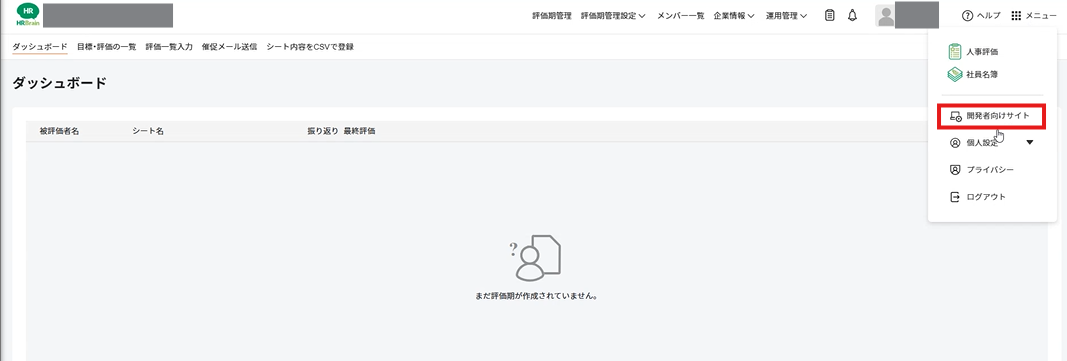
Task: Open メンバー一覧 in top navigation
Action: point(680,16)
